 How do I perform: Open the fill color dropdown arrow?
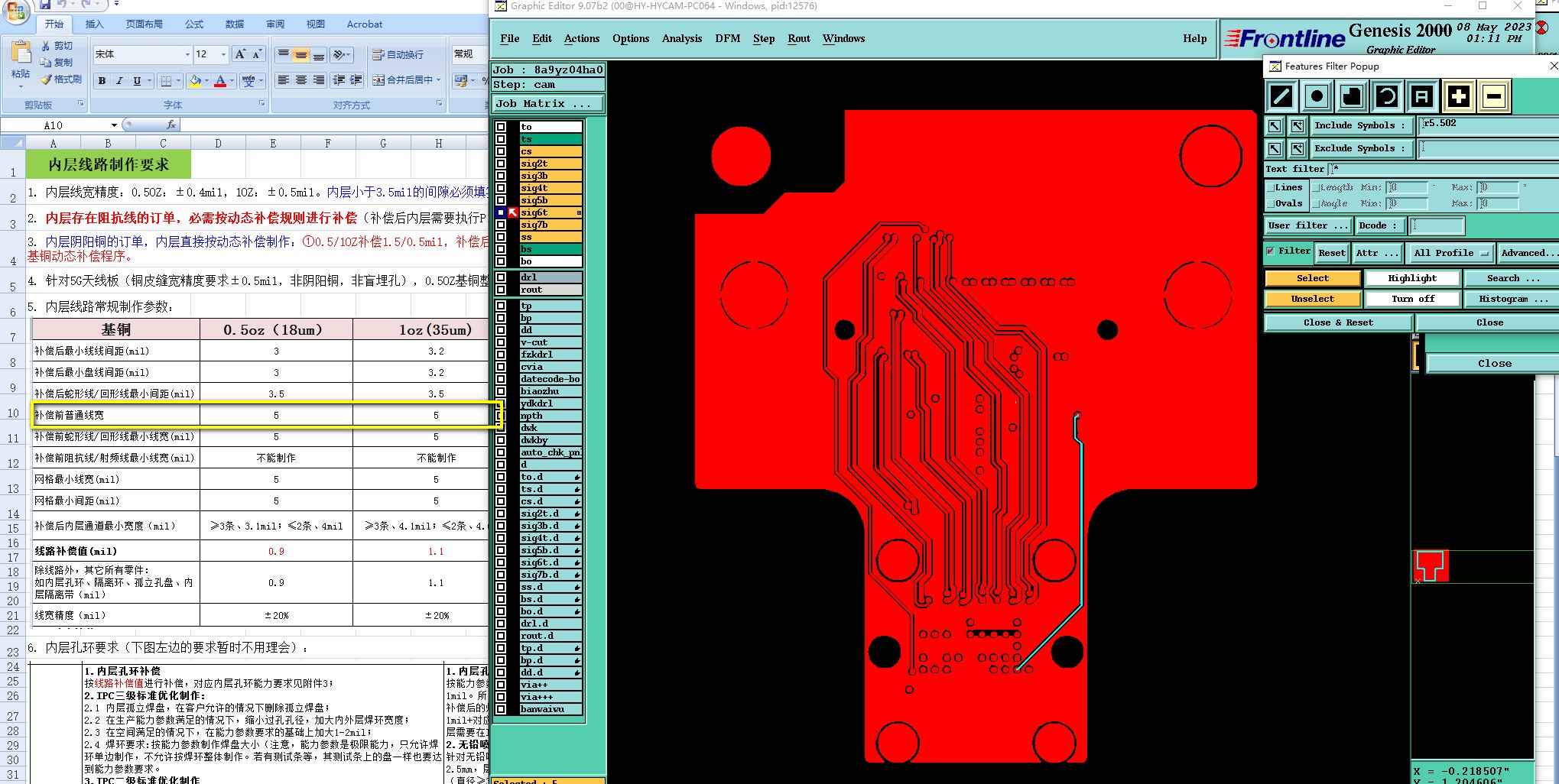[207, 81]
